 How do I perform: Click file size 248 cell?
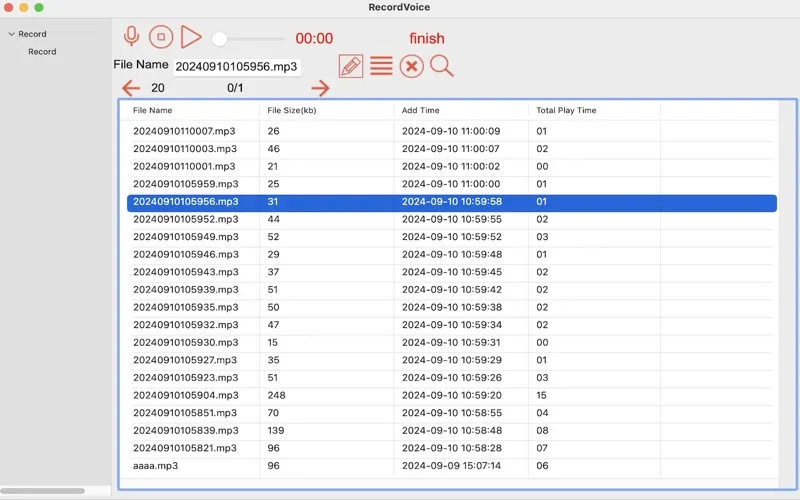(x=277, y=395)
